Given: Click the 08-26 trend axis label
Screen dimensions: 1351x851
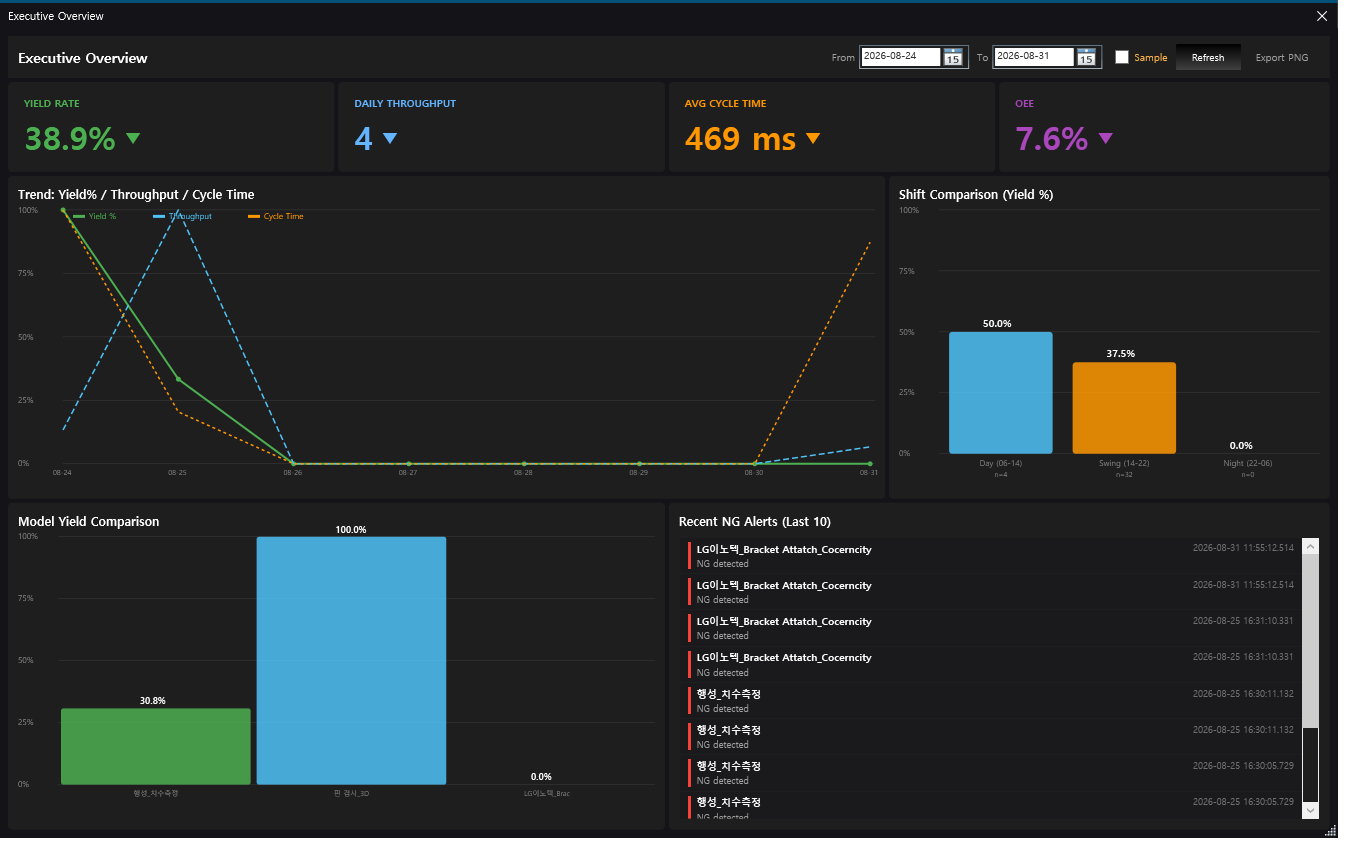Looking at the screenshot, I should tap(292, 472).
